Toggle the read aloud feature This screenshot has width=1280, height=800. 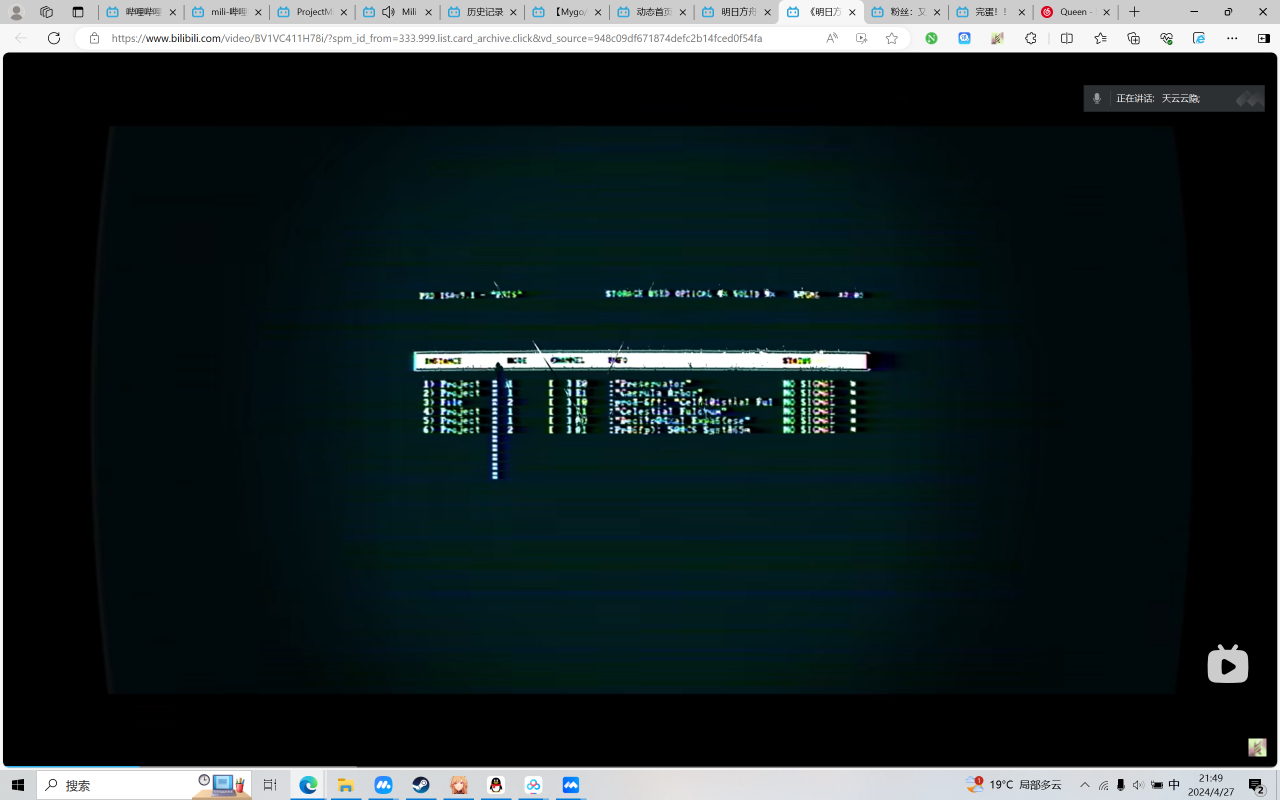832,38
